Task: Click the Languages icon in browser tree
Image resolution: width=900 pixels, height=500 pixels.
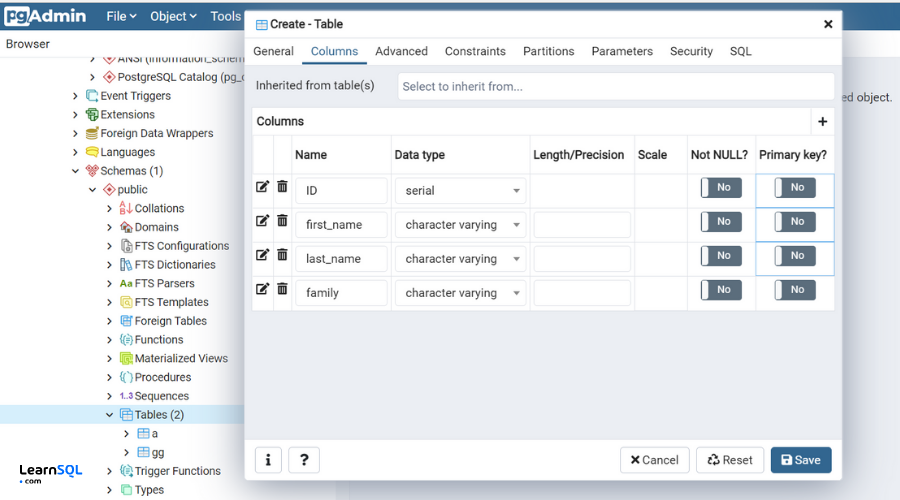Action: pos(92,152)
